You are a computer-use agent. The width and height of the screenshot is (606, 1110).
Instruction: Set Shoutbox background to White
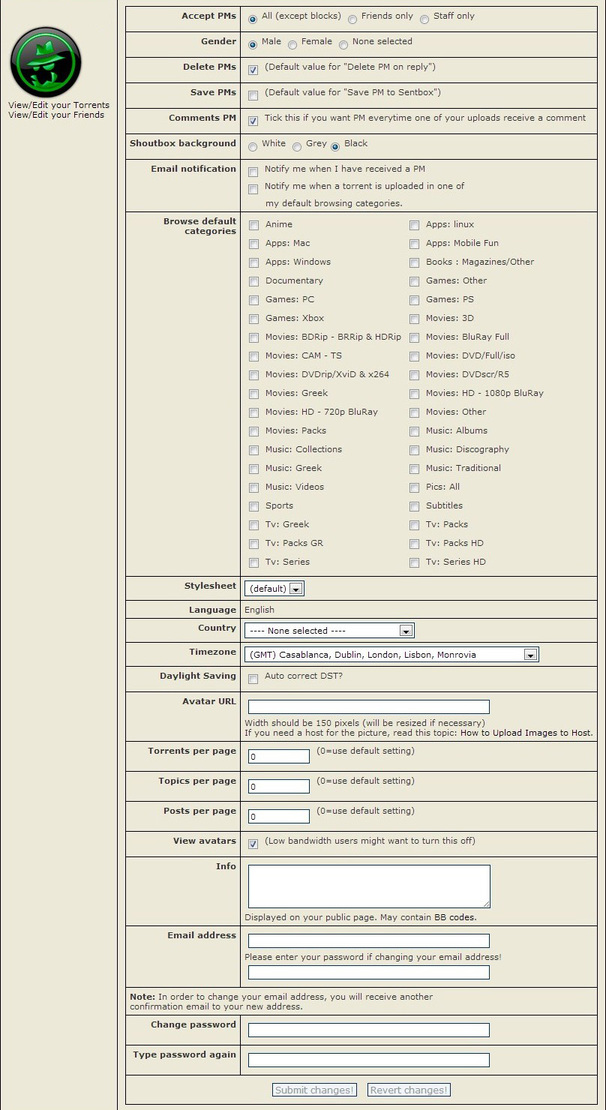(253, 147)
